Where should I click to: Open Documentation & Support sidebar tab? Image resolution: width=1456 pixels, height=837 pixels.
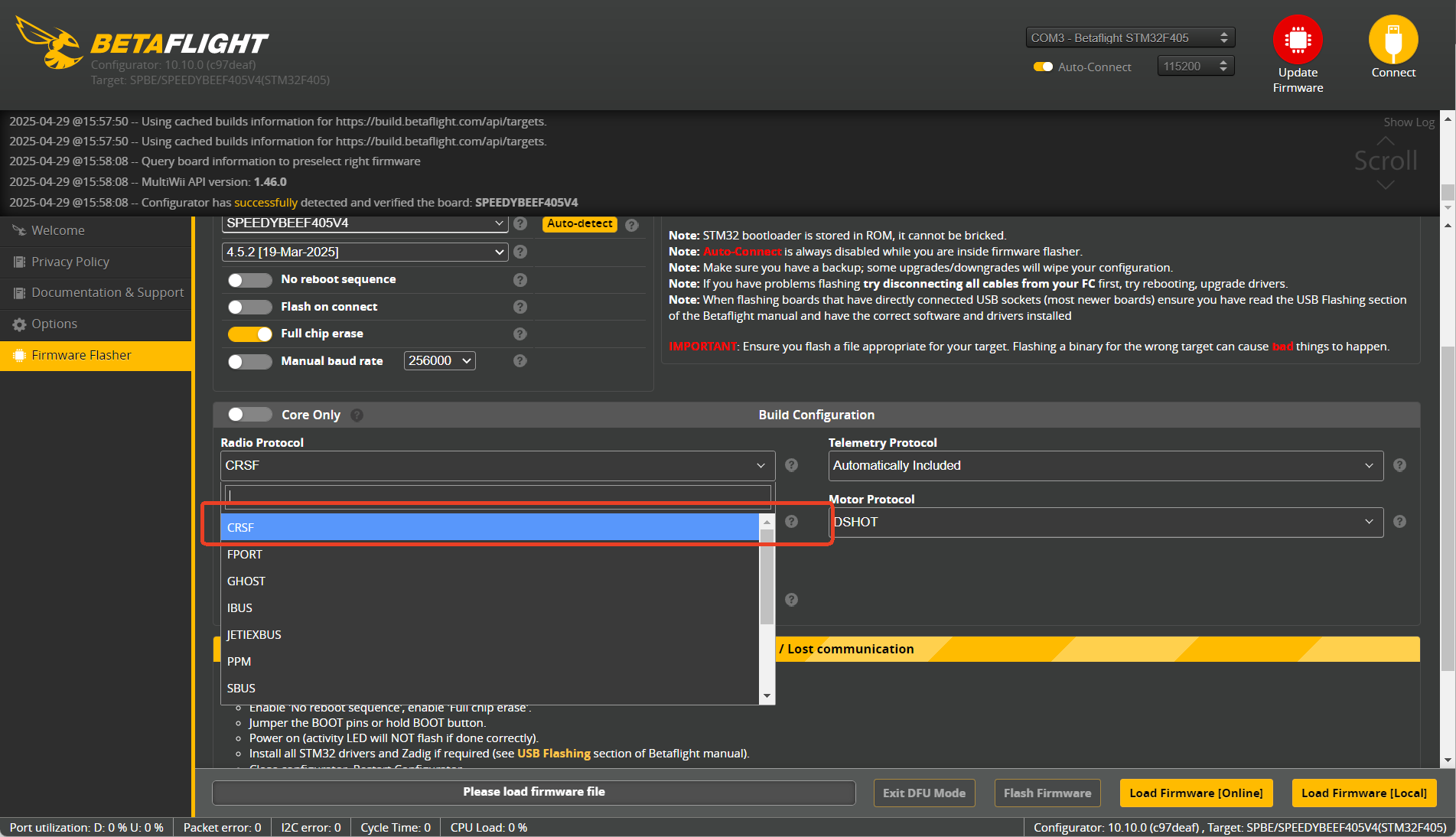96,292
